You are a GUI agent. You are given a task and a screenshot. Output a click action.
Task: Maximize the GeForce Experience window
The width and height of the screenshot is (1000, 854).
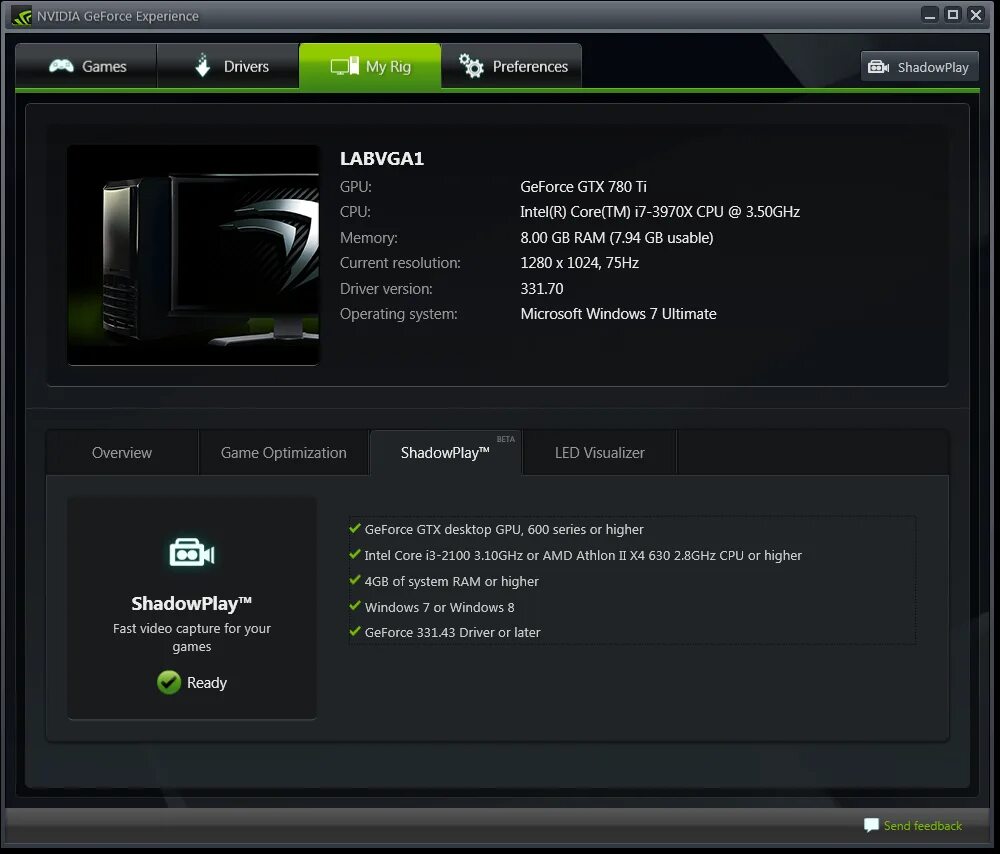pos(953,15)
